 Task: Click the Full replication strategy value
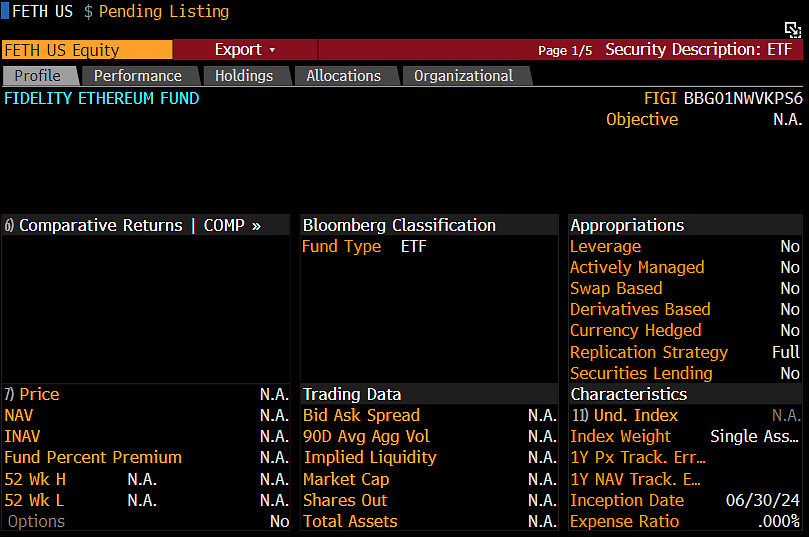(786, 352)
